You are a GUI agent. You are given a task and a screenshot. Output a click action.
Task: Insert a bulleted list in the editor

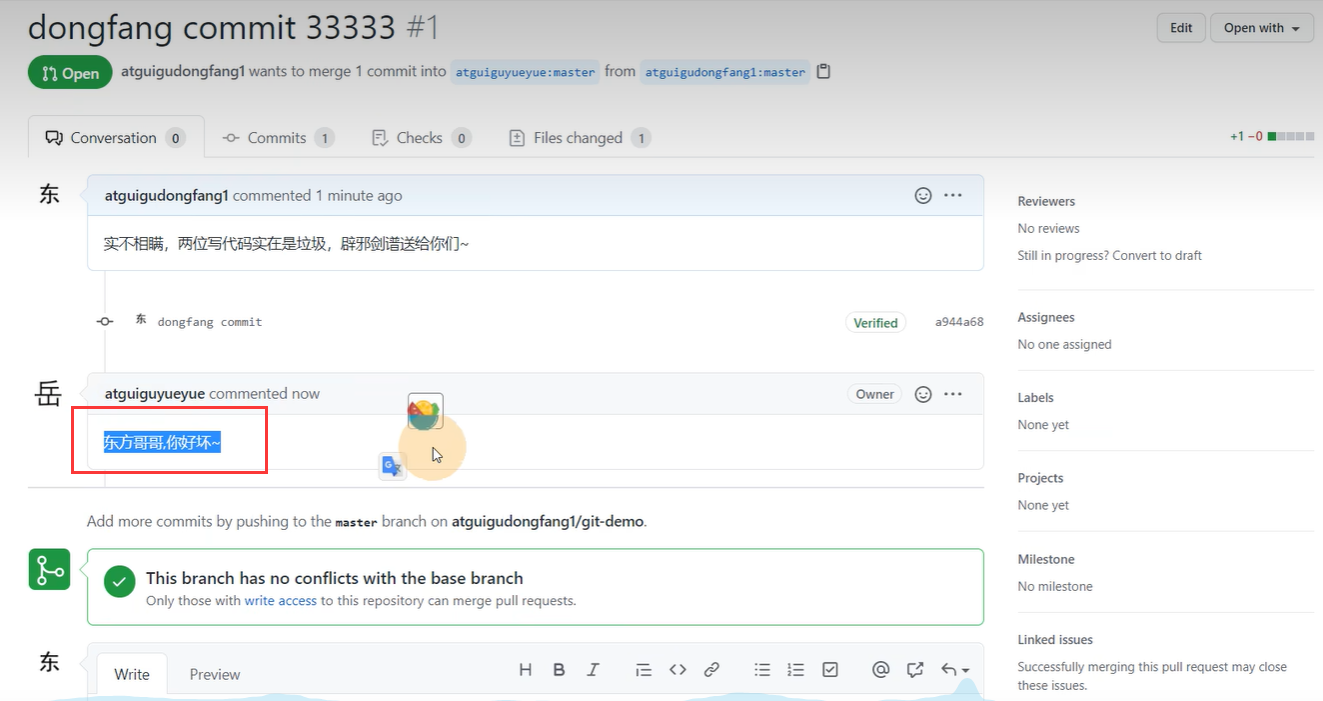[762, 669]
